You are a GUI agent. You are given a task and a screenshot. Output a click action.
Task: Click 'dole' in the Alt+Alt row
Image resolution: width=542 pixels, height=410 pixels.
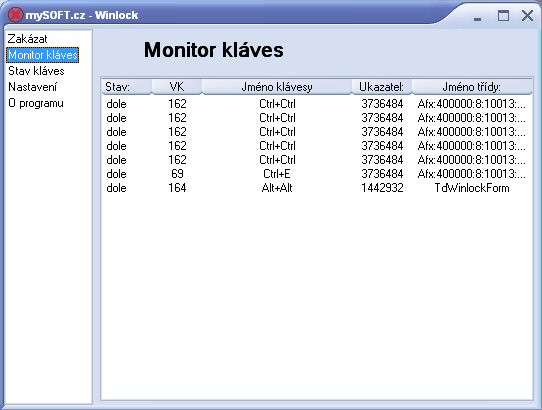click(116, 188)
